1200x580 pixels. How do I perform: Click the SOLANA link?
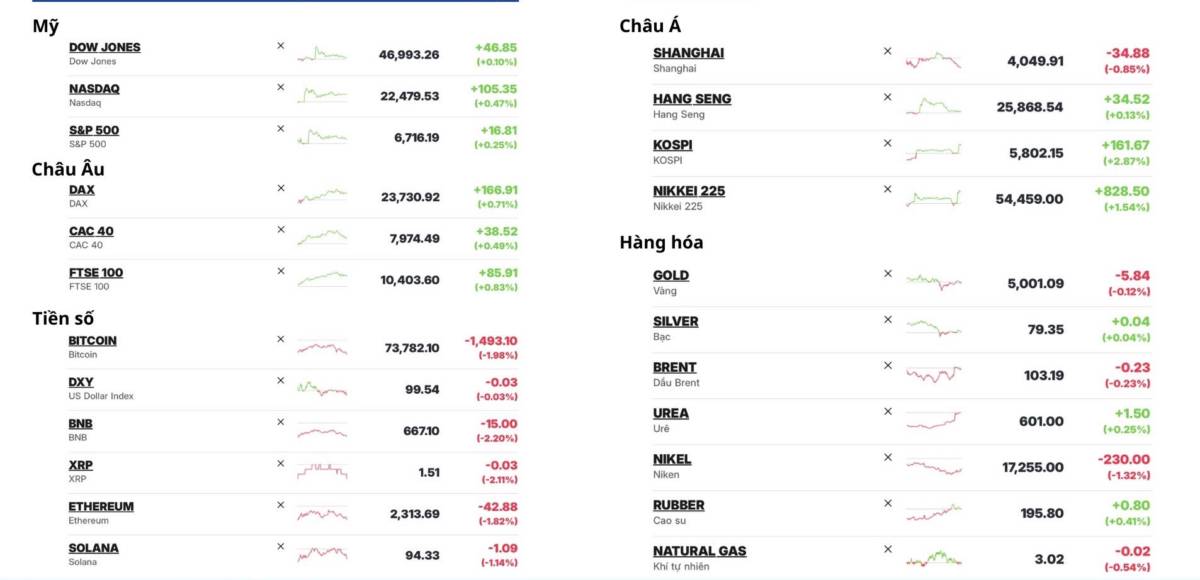click(93, 548)
